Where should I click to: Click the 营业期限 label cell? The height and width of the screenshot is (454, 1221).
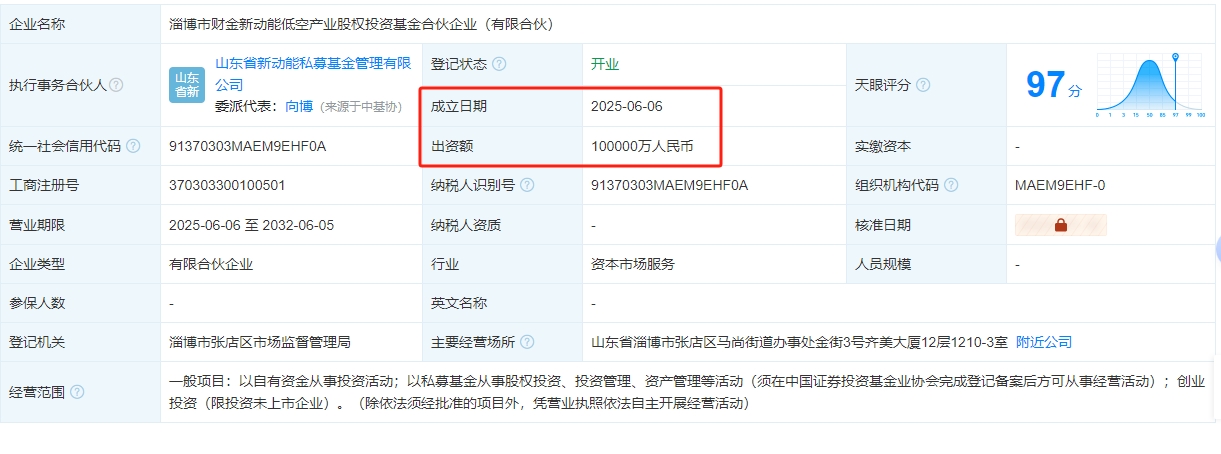coord(80,225)
